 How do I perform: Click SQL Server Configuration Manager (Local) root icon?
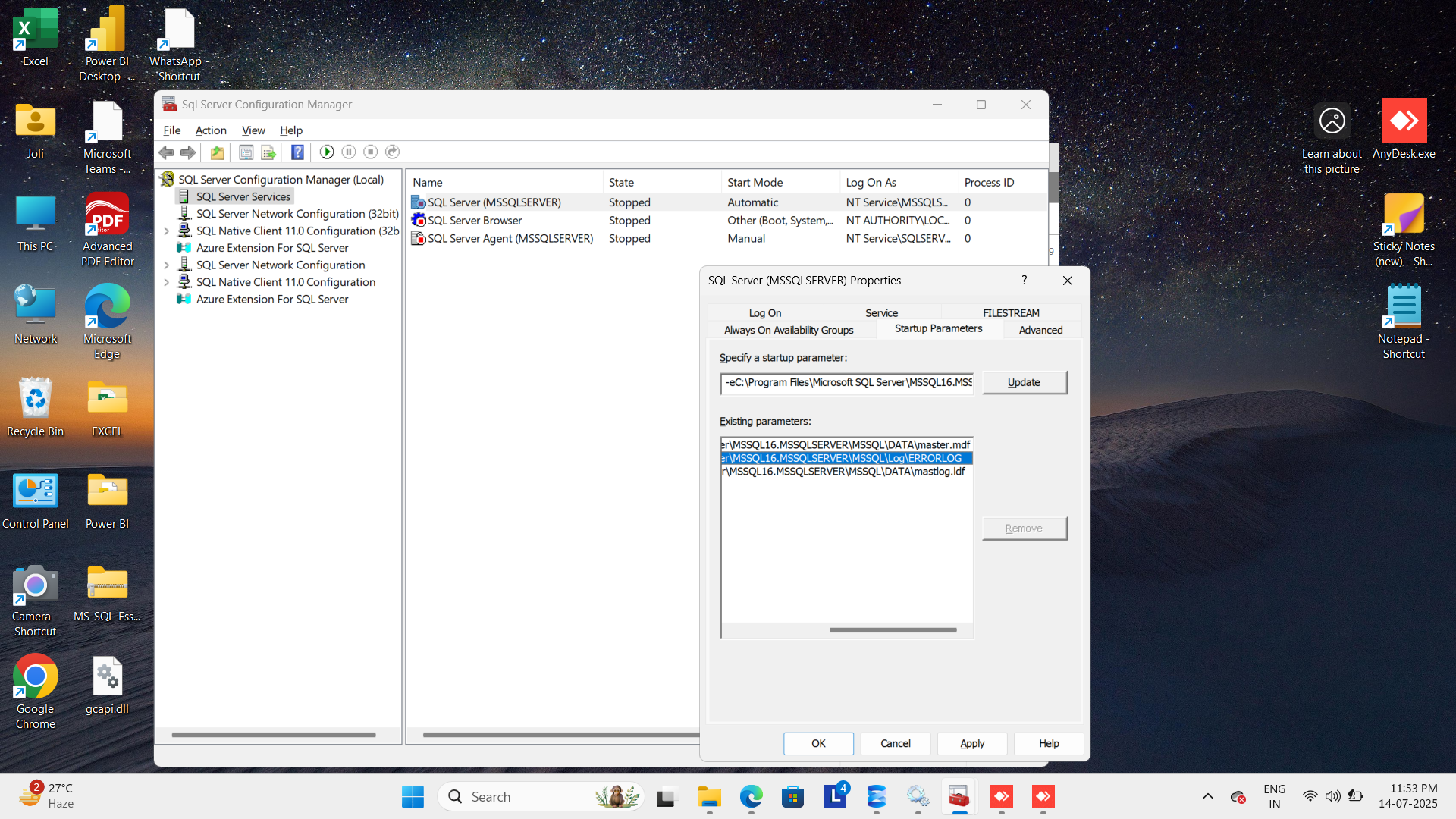tap(167, 179)
